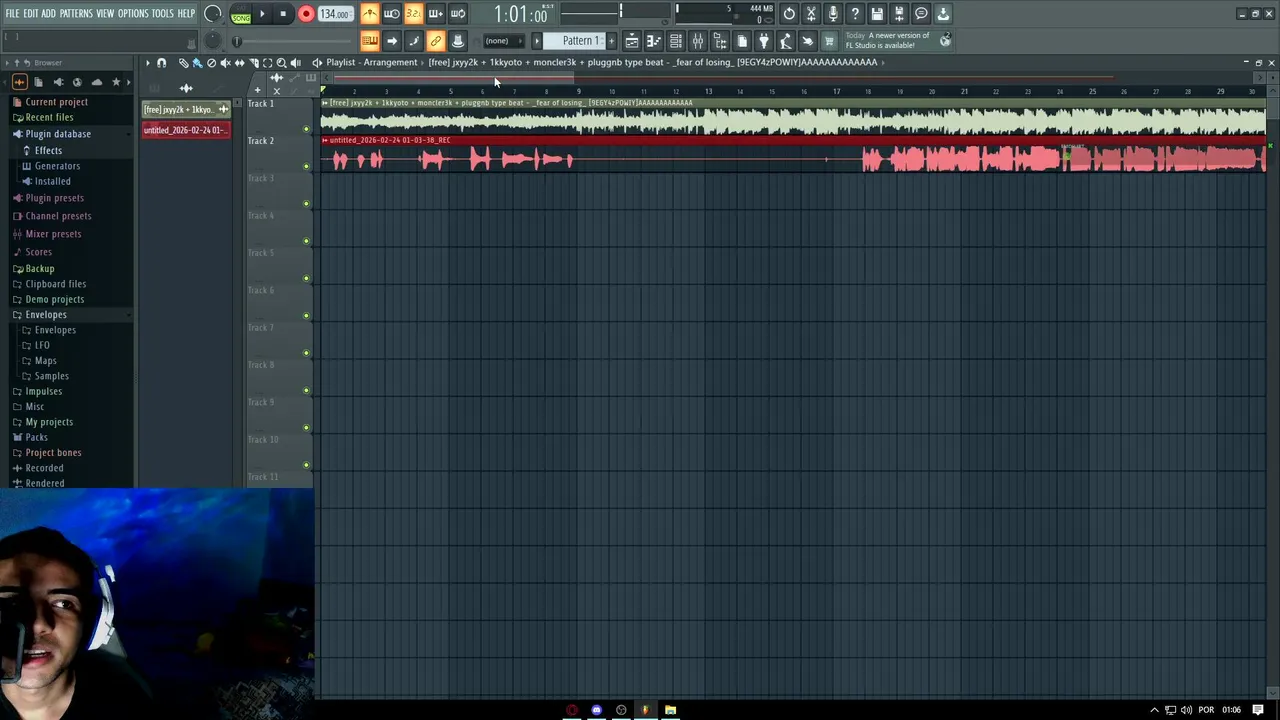Viewport: 1280px width, 720px height.
Task: Open the ADD menu
Action: tap(48, 14)
